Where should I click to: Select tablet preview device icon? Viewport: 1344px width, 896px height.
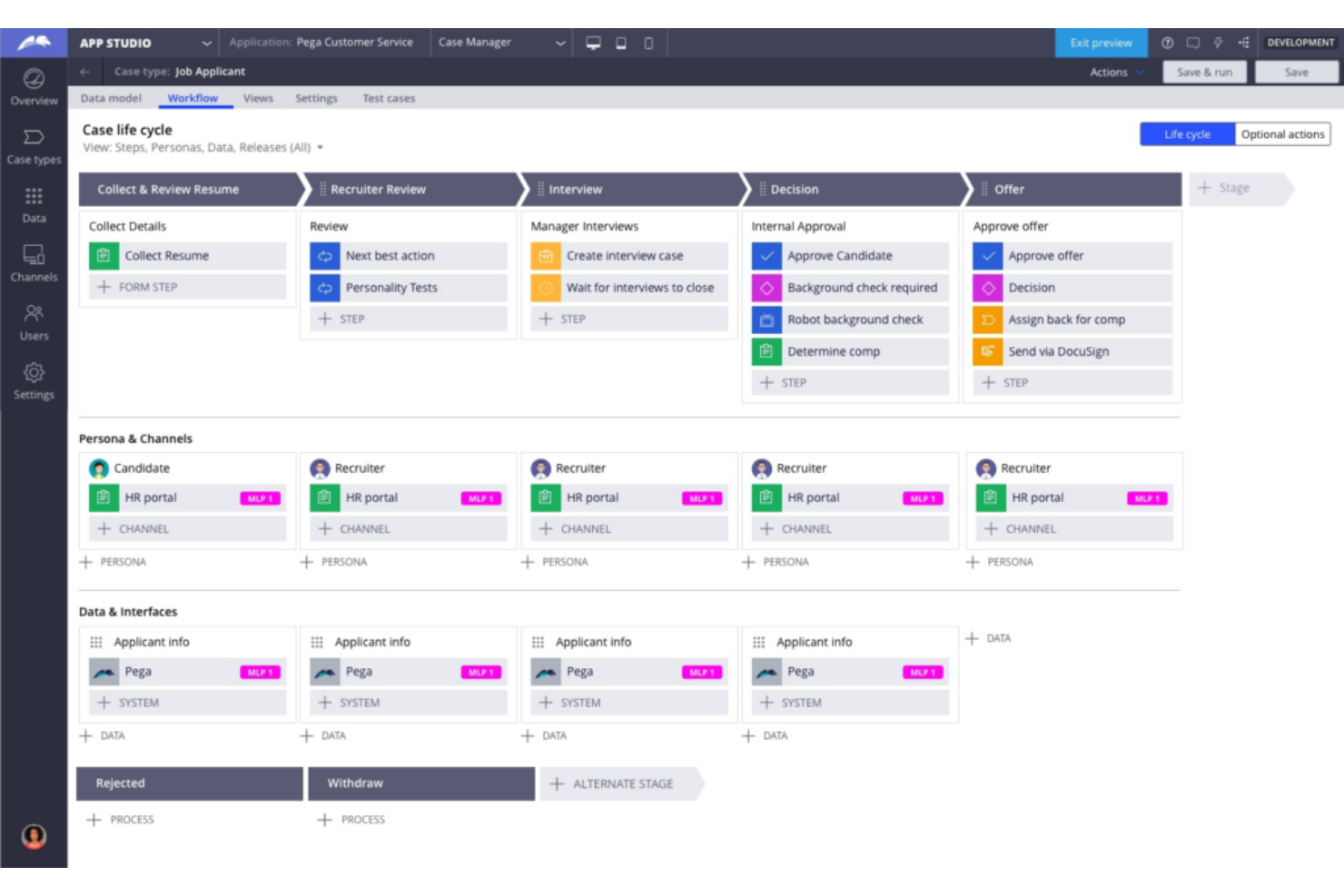point(621,43)
